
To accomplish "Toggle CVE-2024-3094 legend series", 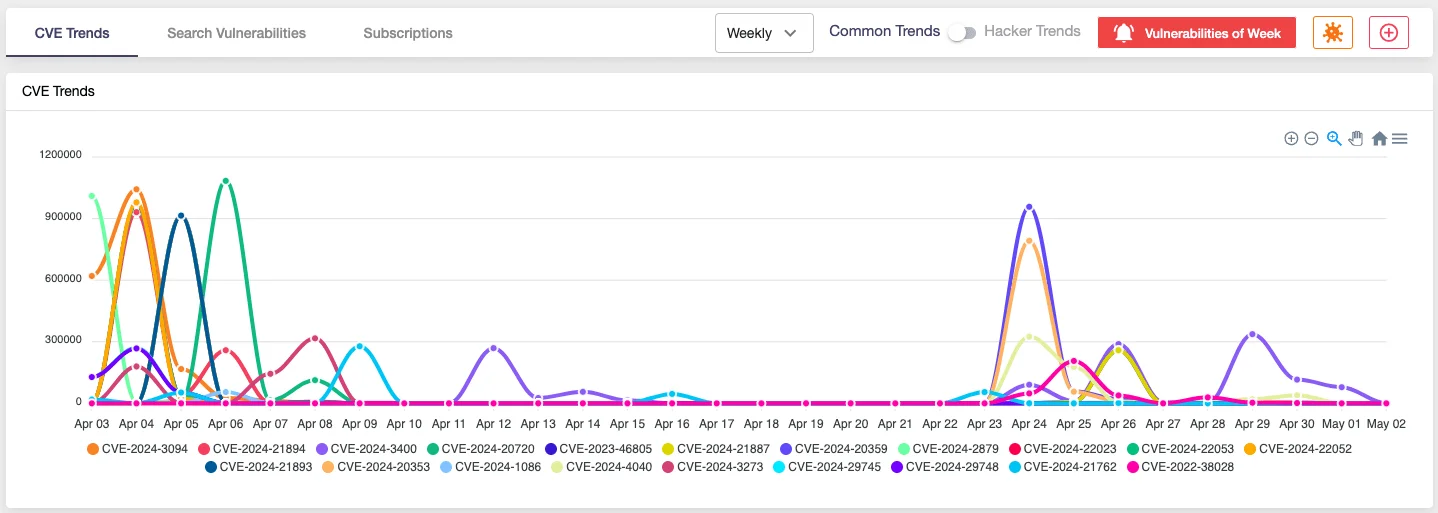I will pyautogui.click(x=140, y=448).
